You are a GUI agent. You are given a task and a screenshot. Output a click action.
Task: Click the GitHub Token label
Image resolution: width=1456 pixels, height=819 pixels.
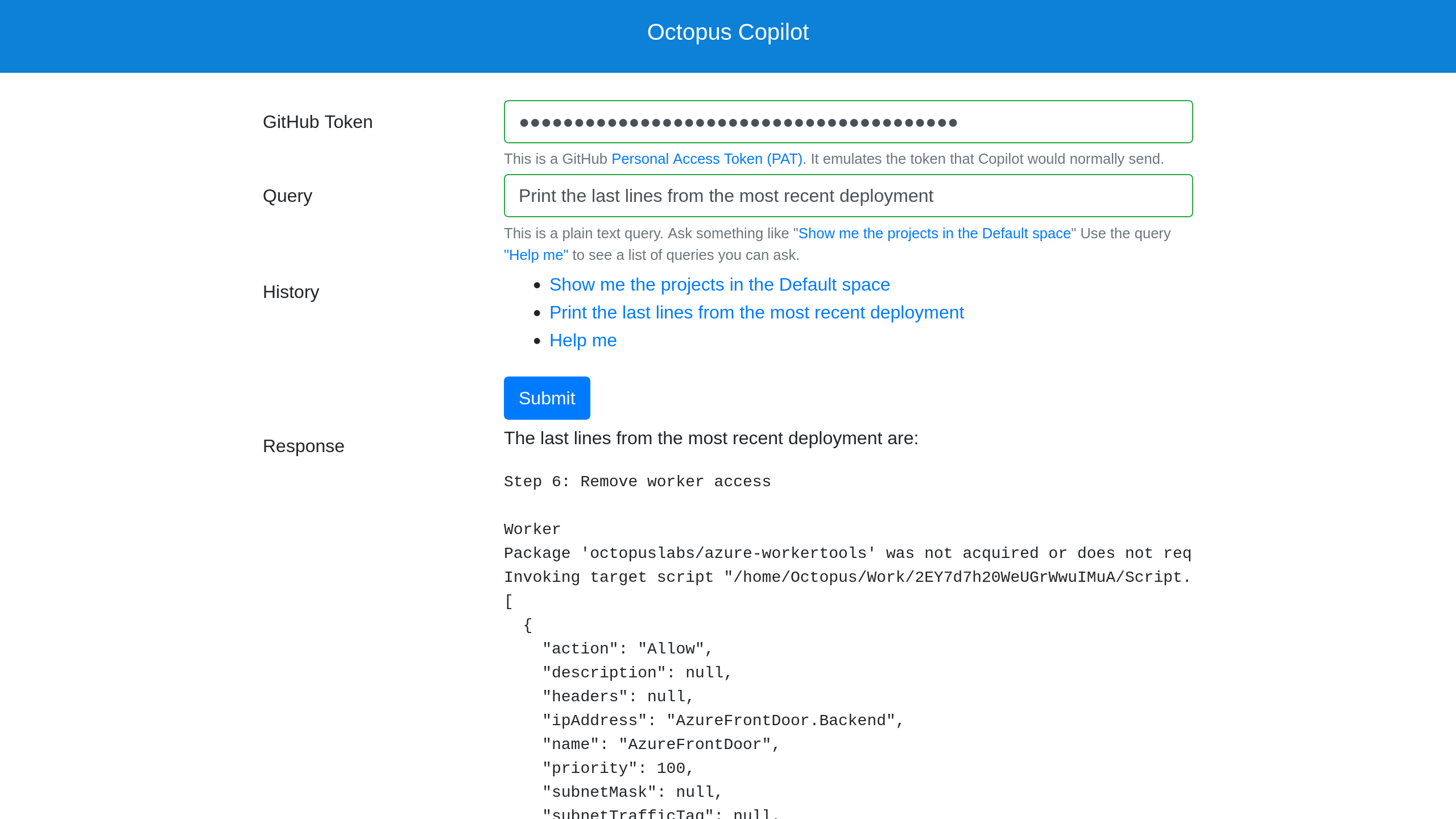(317, 122)
